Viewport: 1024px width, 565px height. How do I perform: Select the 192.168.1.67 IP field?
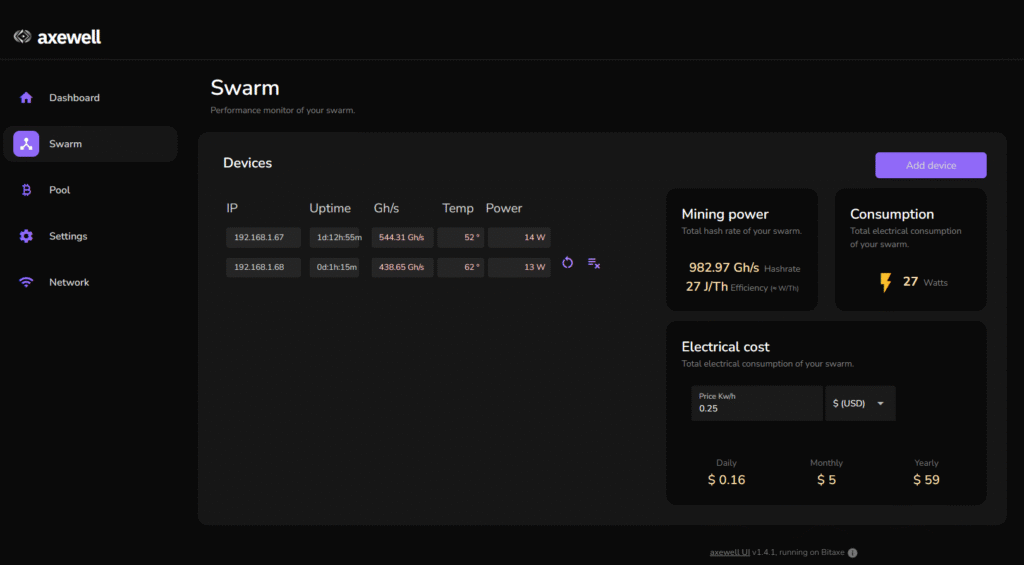263,238
